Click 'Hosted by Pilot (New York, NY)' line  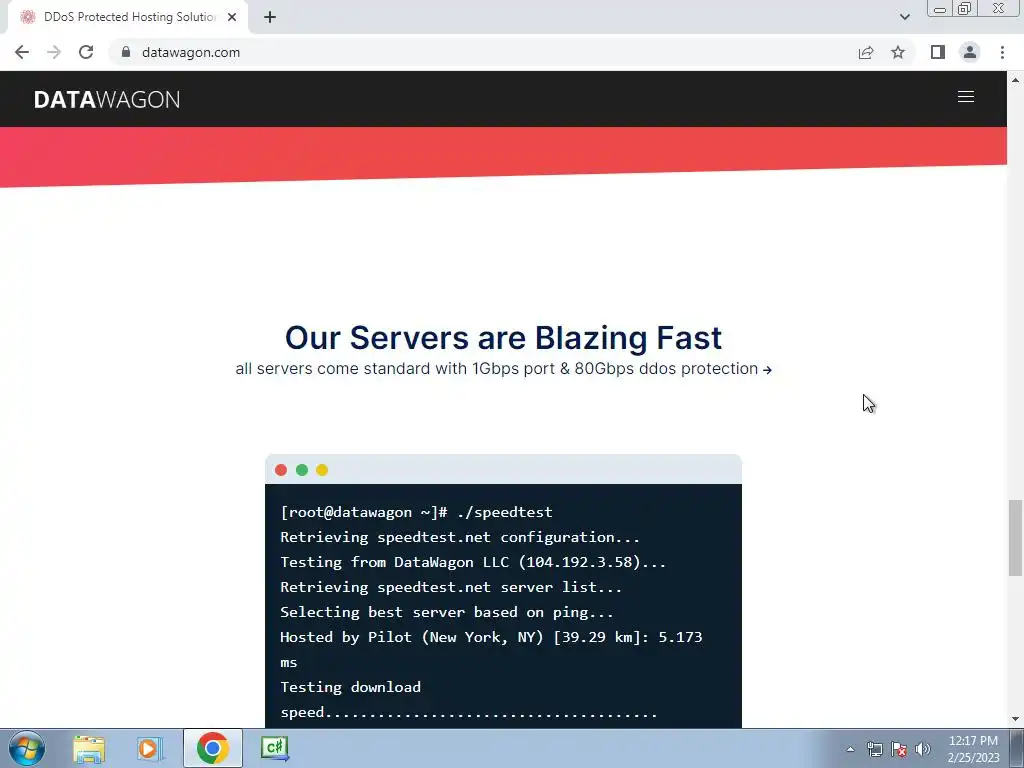[x=491, y=637]
